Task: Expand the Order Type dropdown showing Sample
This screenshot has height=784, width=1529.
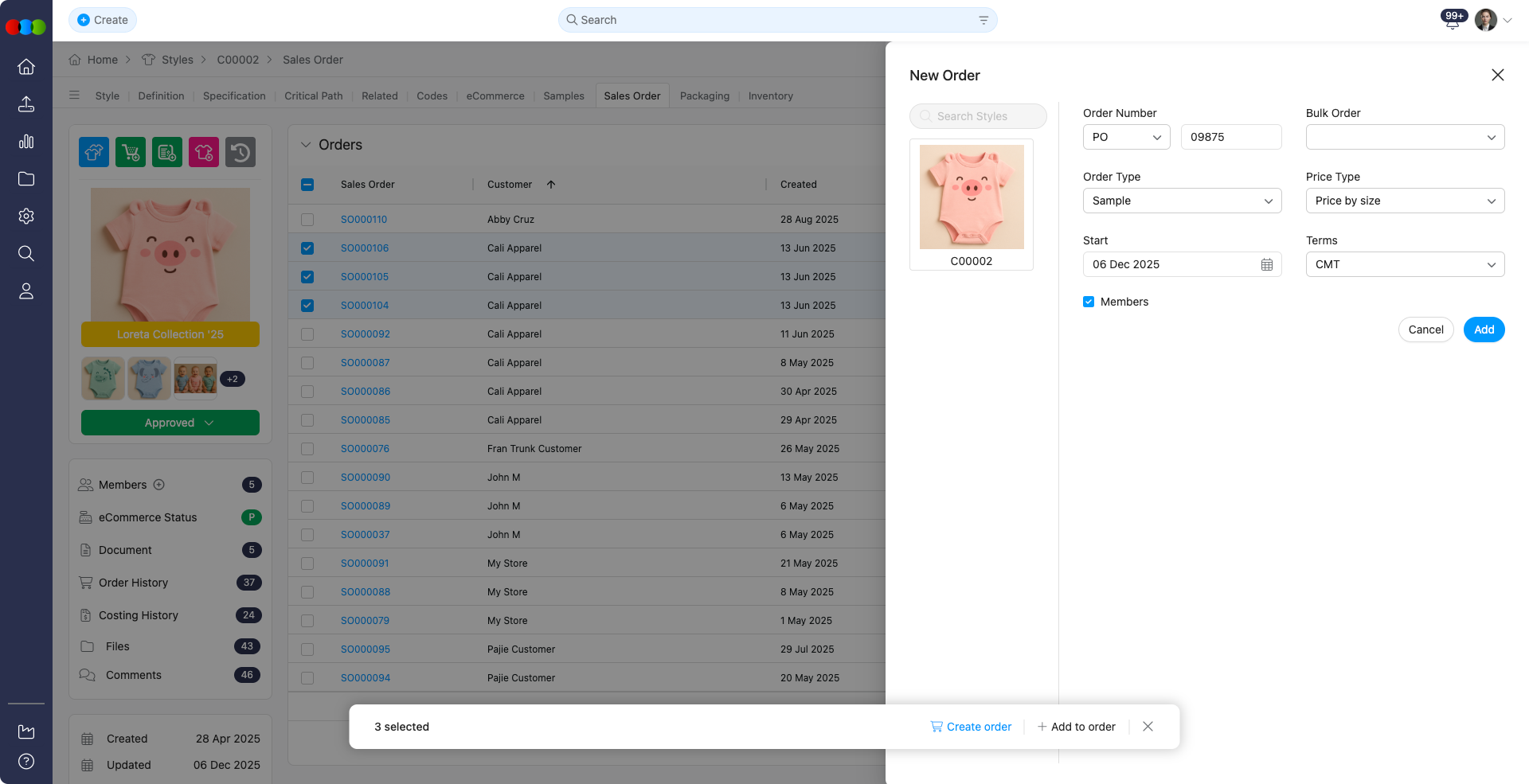Action: point(1182,201)
